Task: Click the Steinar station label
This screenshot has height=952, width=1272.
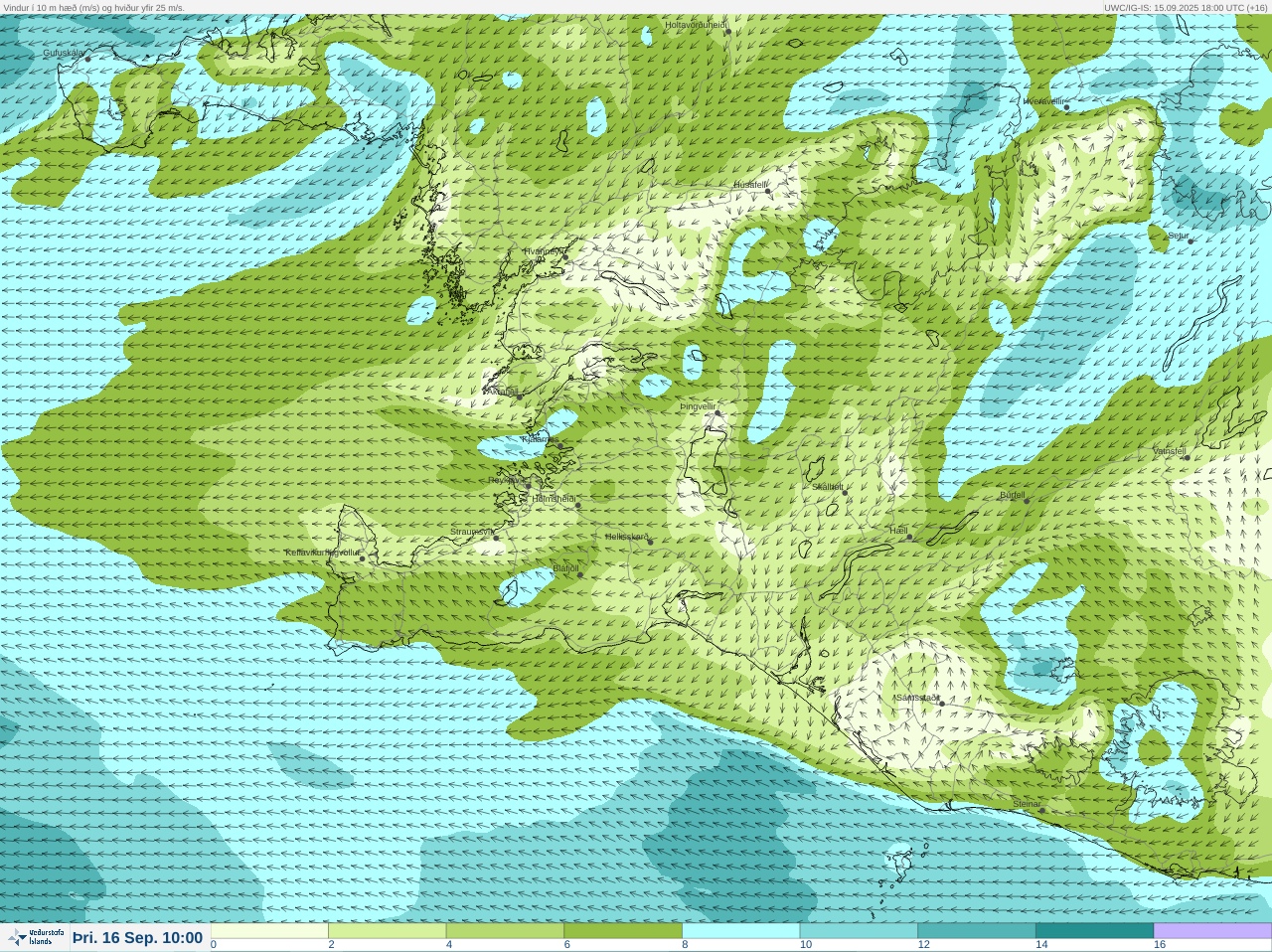Action: pyautogui.click(x=1027, y=804)
